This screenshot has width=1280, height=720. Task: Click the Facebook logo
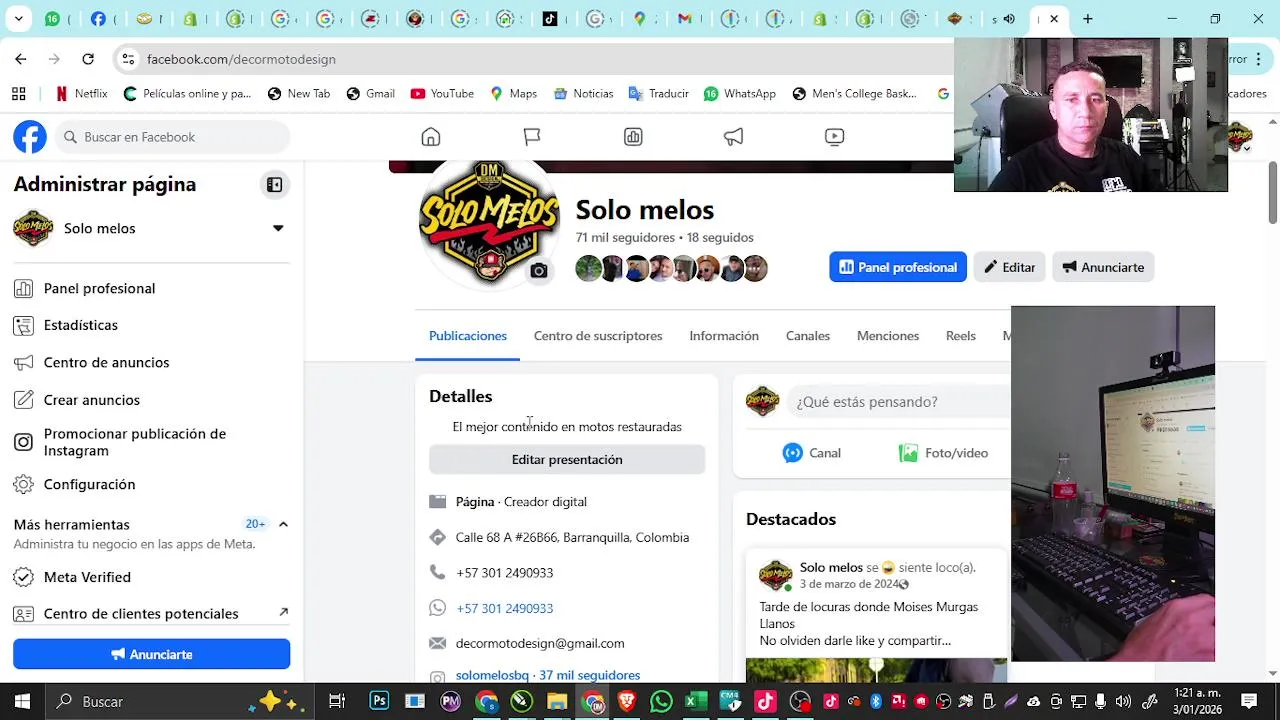[x=30, y=137]
